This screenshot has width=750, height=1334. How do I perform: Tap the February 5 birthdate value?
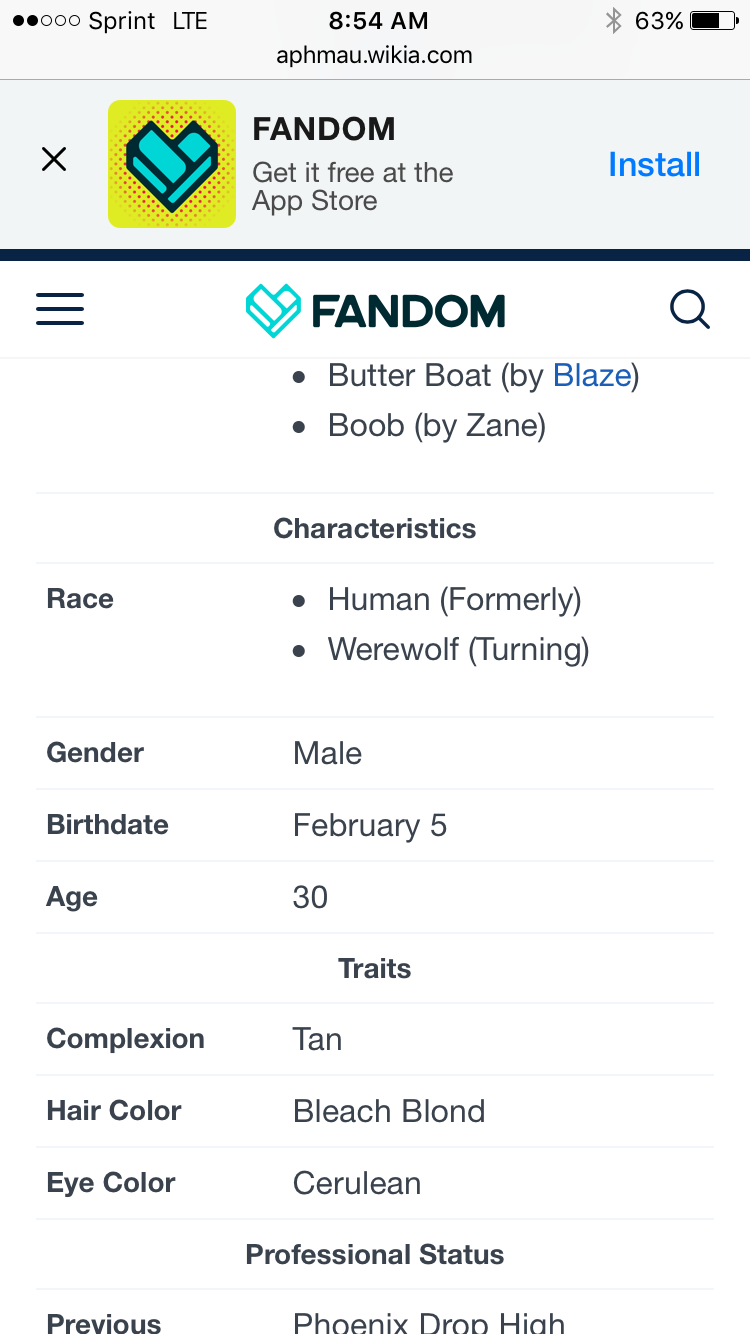(370, 826)
